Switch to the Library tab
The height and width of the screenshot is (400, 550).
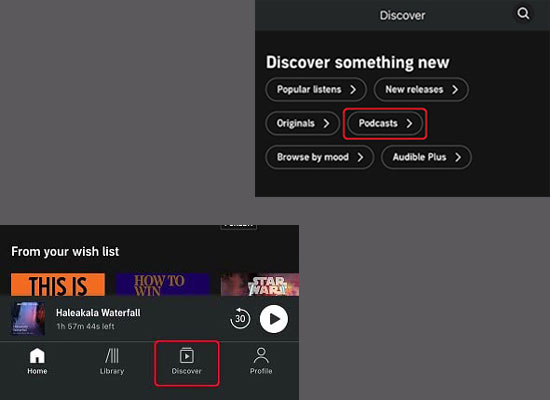coord(112,361)
